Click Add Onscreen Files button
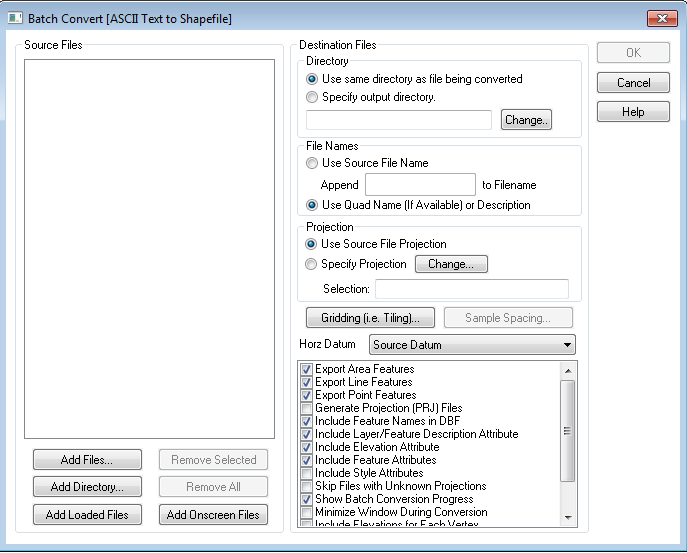 [213, 515]
